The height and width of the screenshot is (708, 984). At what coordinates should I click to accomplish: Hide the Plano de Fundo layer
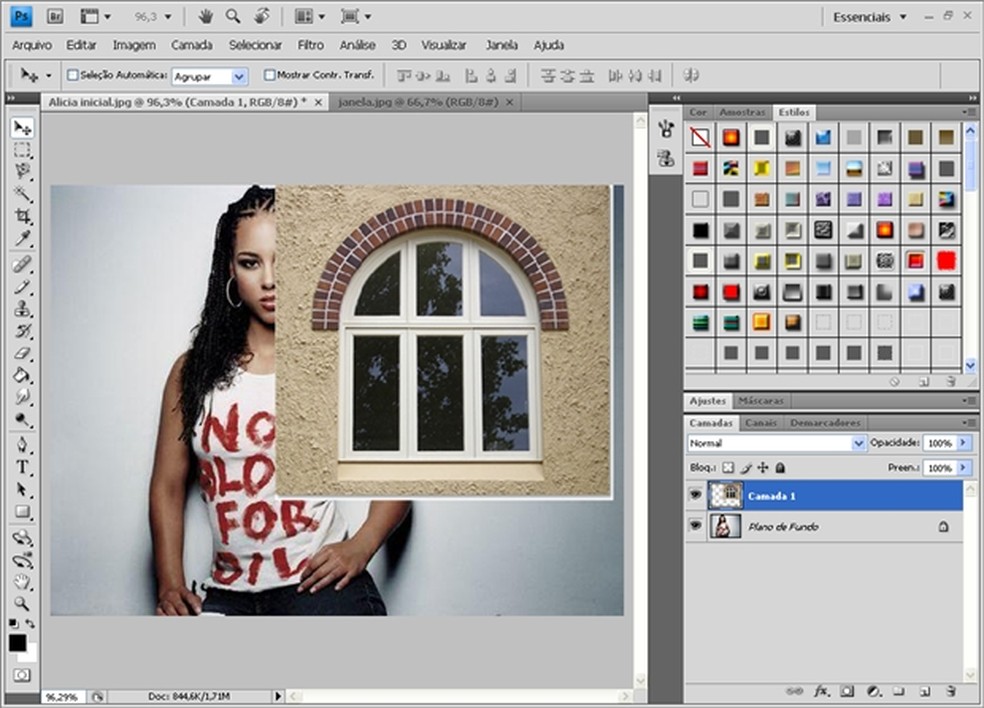(694, 527)
